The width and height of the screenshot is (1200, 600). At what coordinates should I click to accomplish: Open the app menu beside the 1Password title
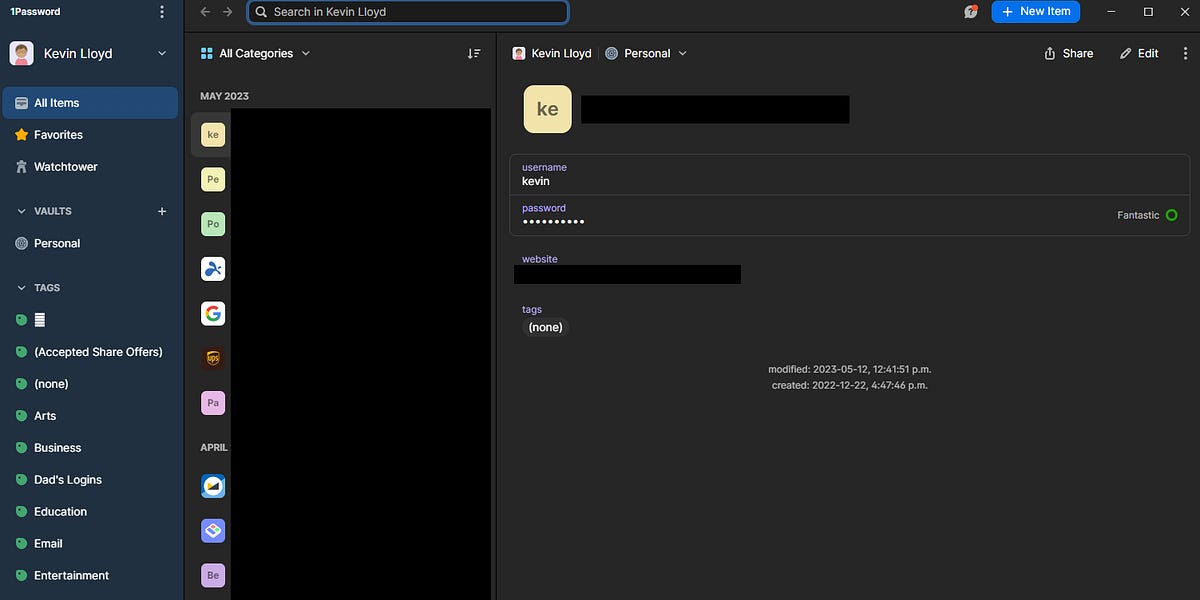[x=161, y=11]
